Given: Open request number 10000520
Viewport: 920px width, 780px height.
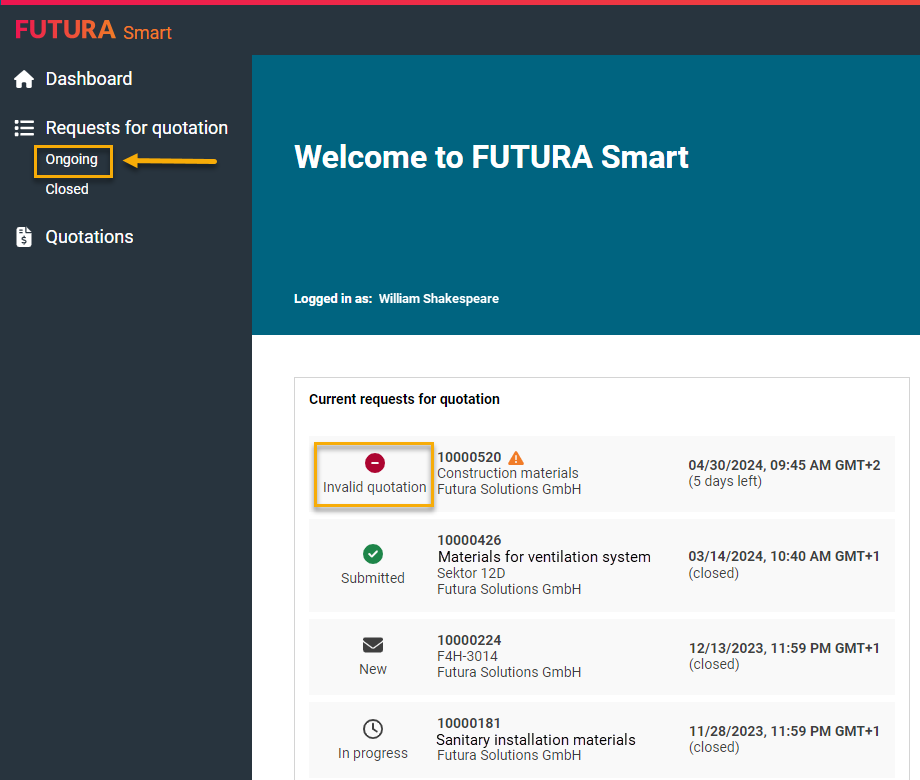Looking at the screenshot, I should click(469, 457).
